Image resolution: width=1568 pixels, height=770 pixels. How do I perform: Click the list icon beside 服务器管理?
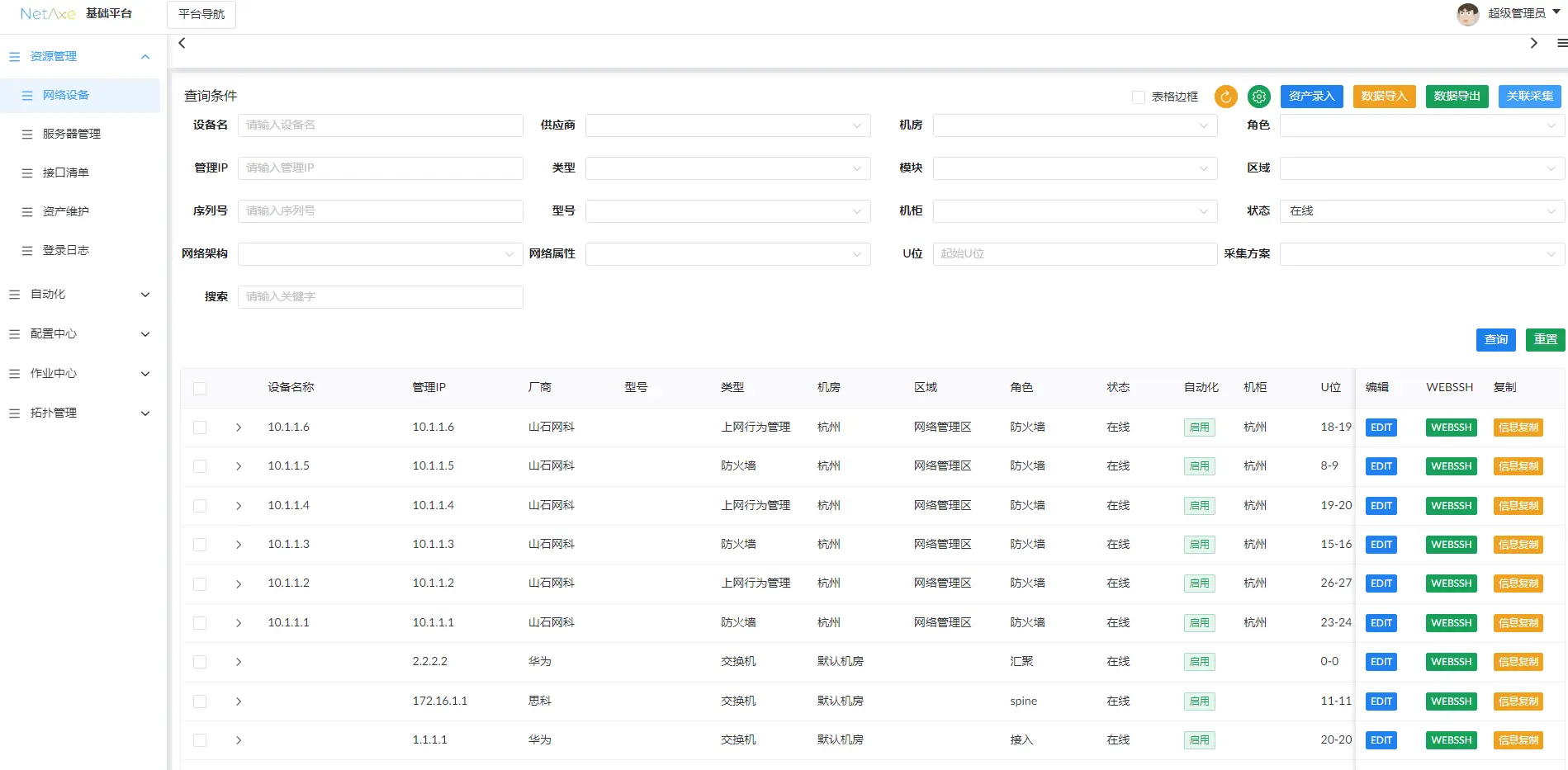pyautogui.click(x=27, y=135)
